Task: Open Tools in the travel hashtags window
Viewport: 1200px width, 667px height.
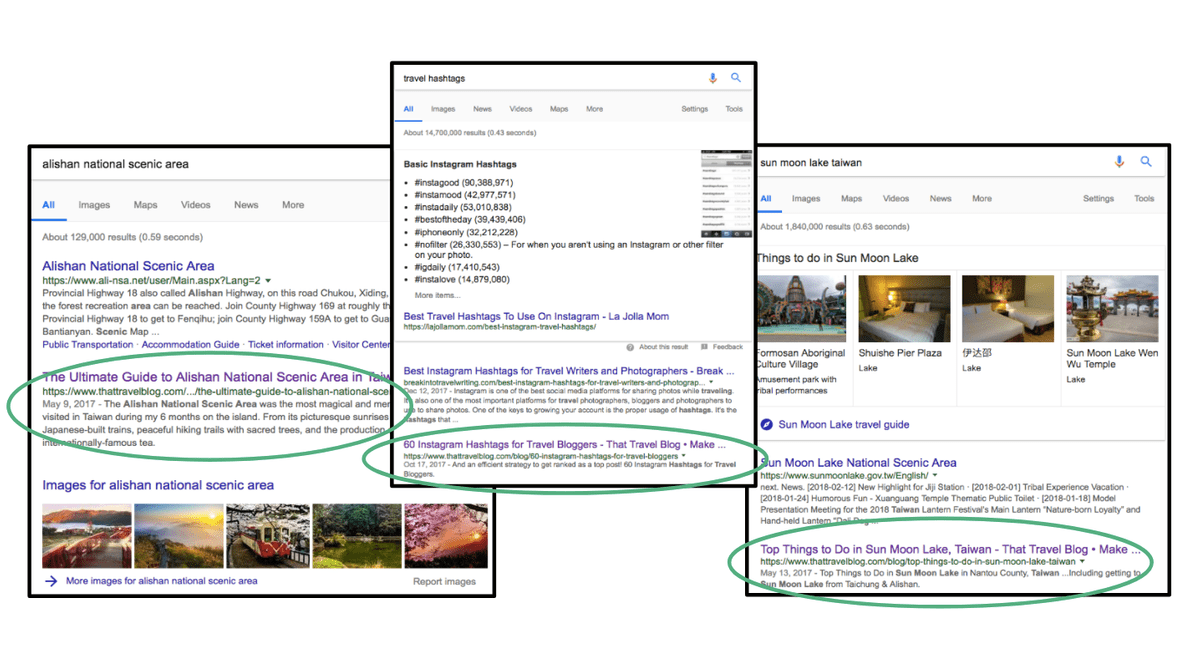Action: (734, 109)
